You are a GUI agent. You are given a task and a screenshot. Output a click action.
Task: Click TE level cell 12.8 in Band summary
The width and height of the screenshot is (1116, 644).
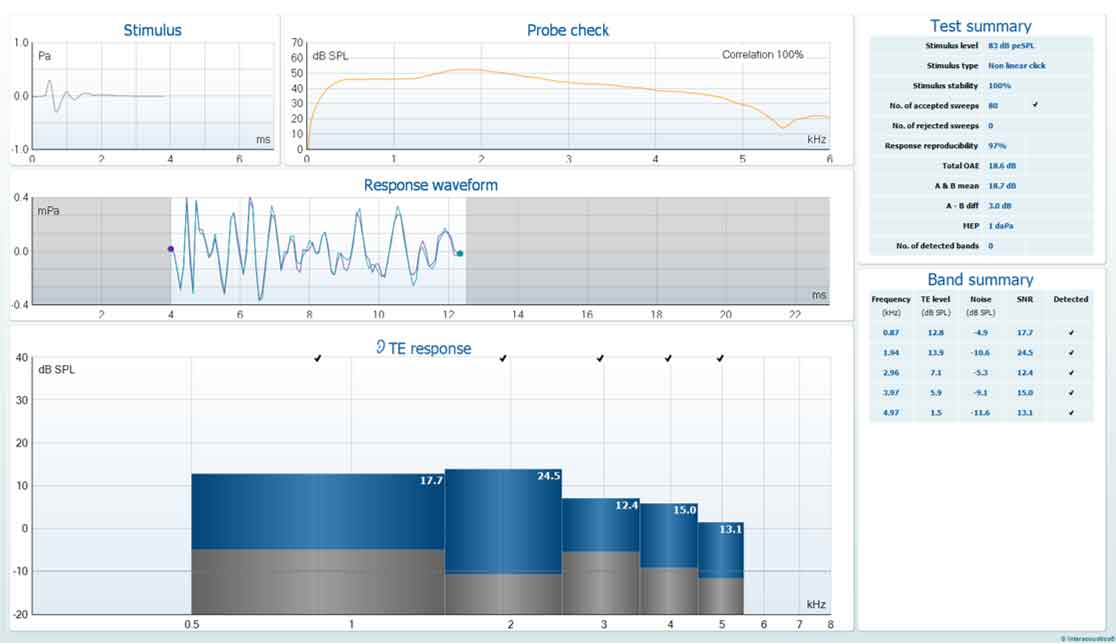click(935, 332)
